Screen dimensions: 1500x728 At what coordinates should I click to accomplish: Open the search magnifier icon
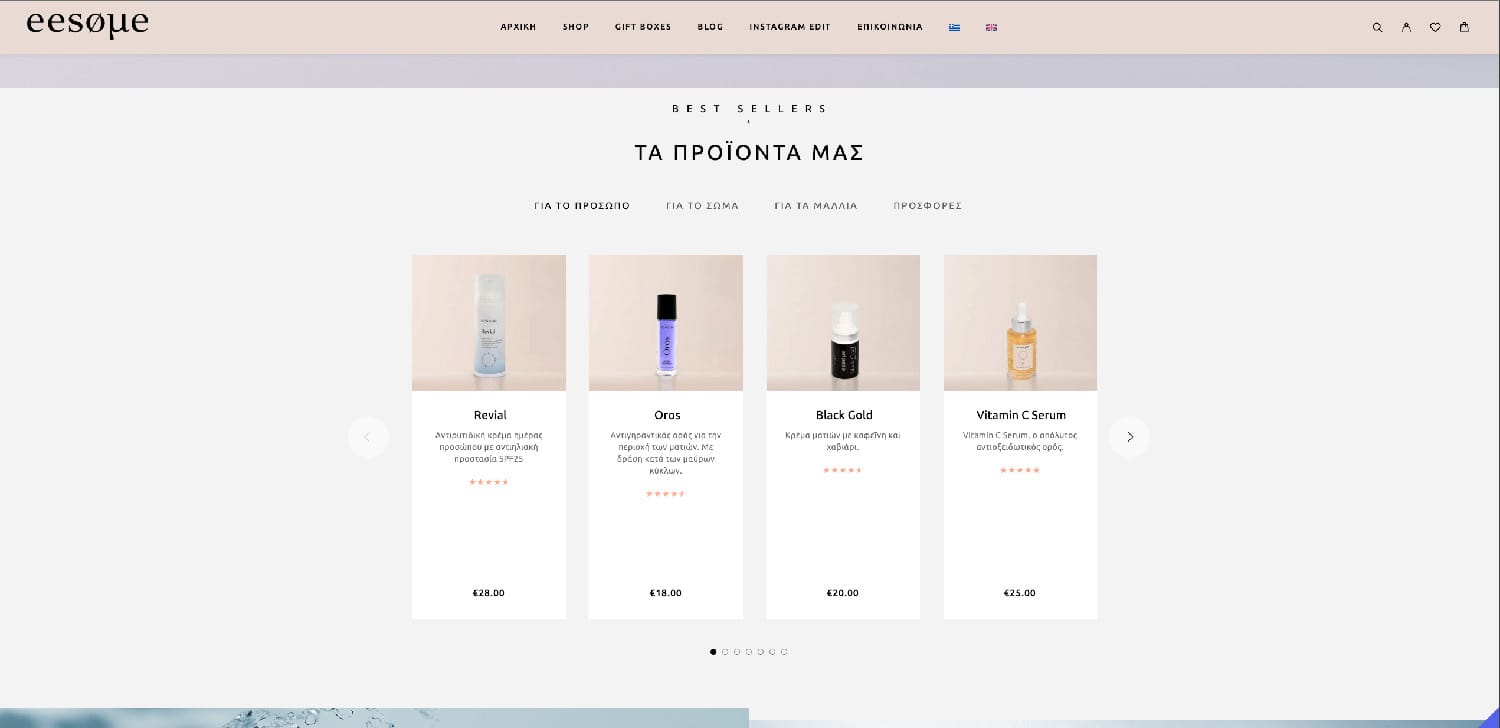[1377, 28]
